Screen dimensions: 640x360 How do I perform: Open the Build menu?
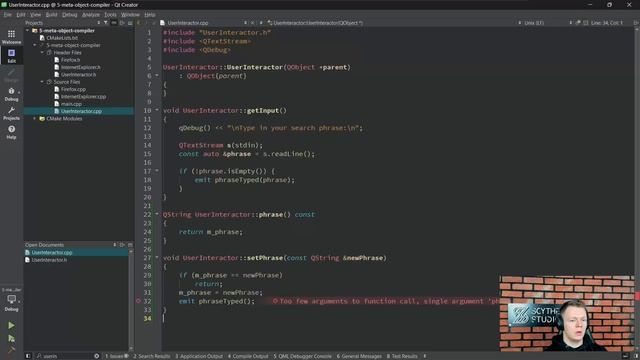tap(51, 15)
